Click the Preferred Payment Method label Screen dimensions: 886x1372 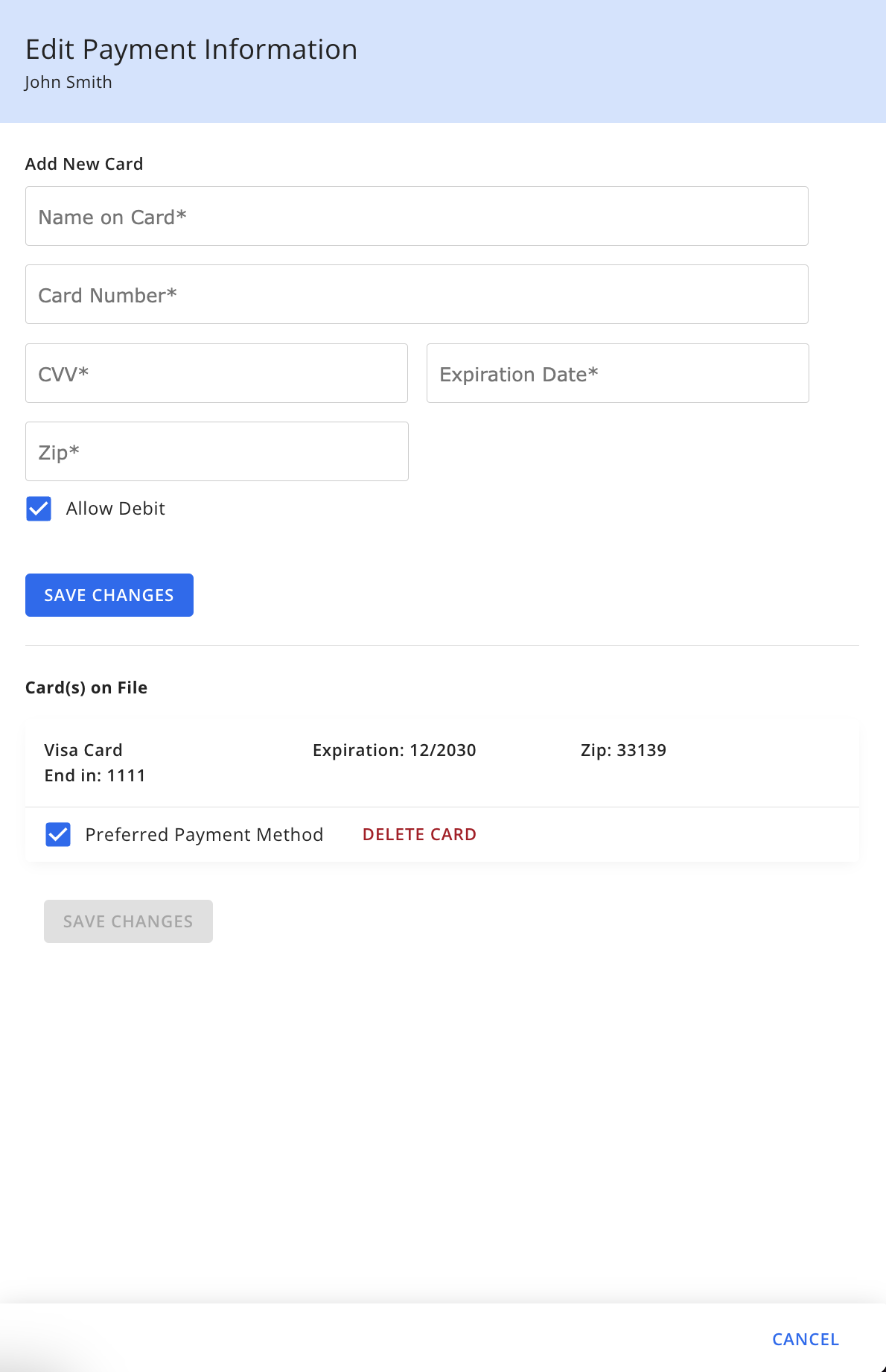click(204, 835)
